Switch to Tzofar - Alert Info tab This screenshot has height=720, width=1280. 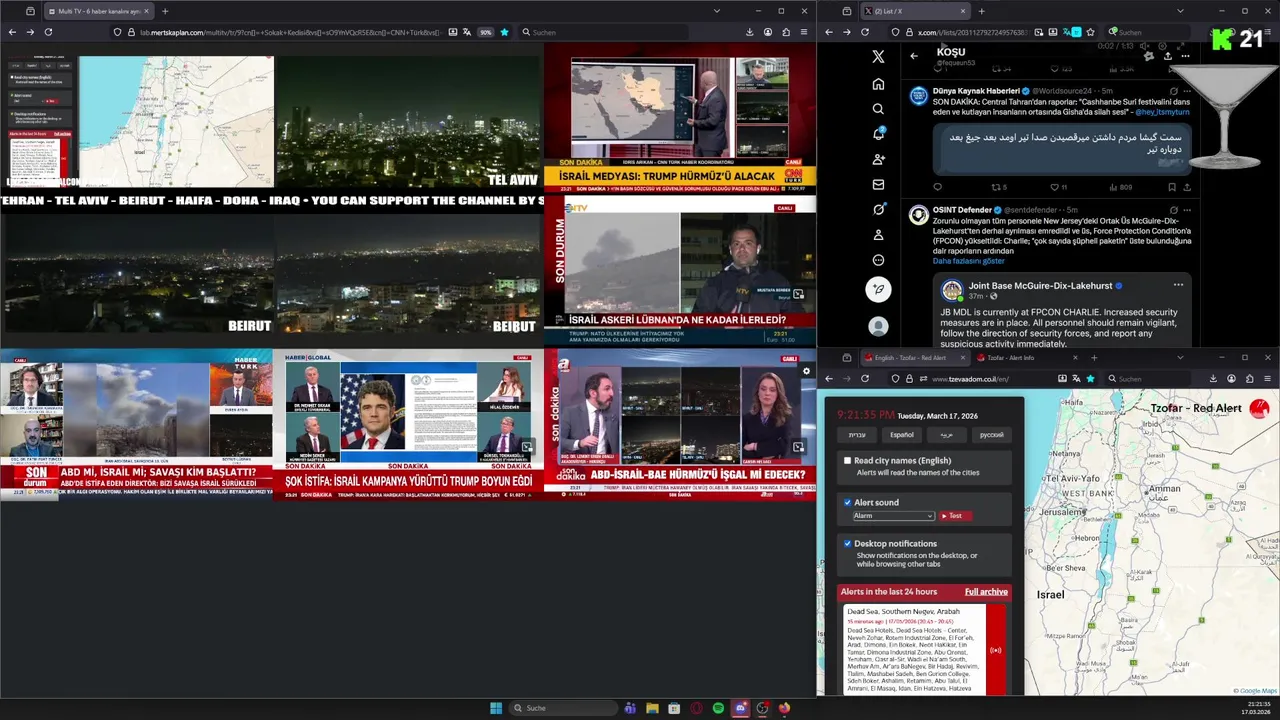(x=1027, y=357)
